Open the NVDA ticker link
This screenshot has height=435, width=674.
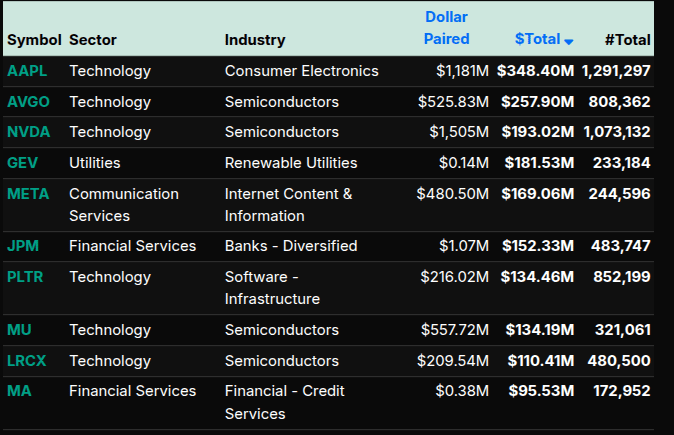pos(28,132)
